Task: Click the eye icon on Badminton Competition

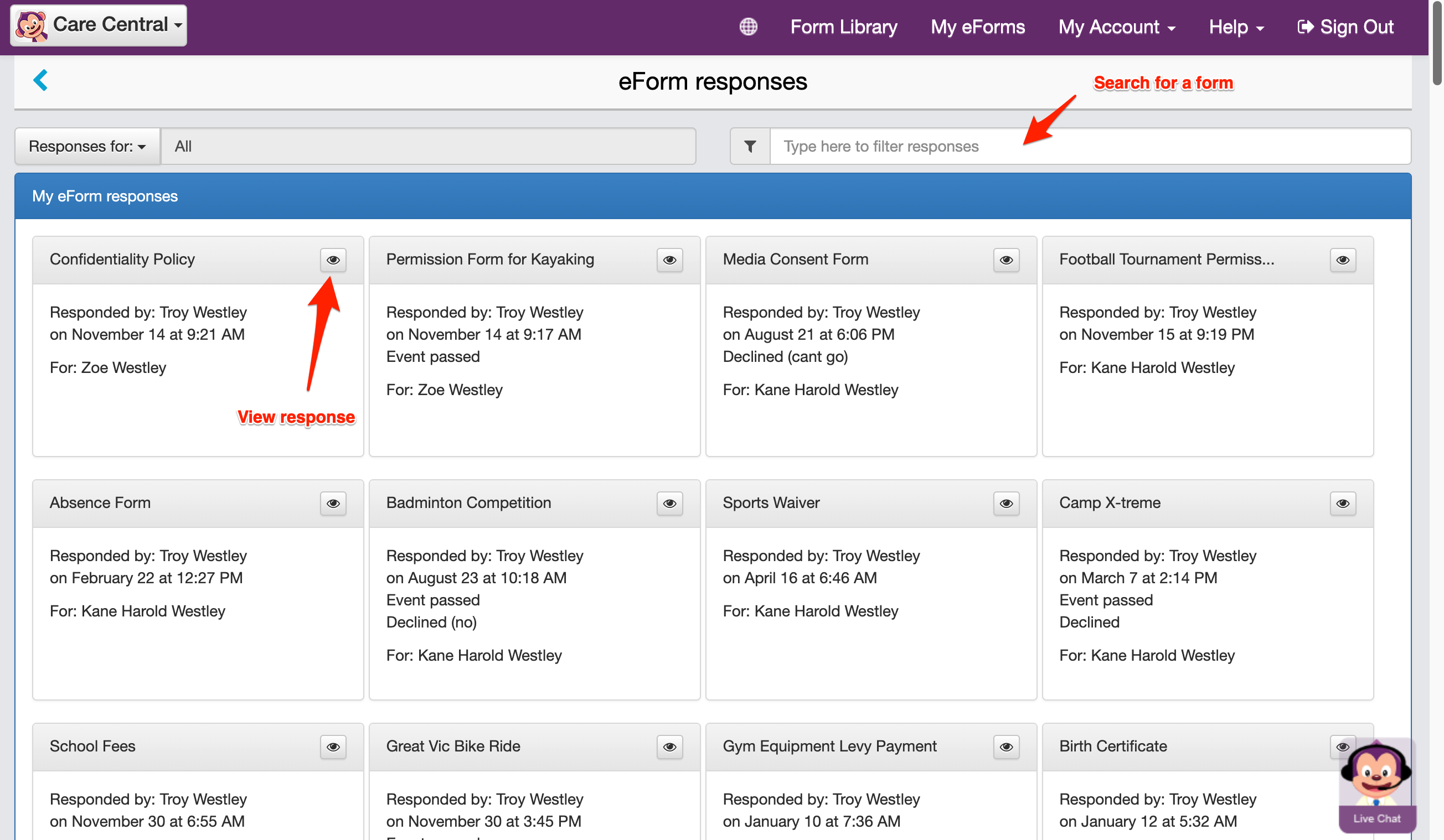Action: pyautogui.click(x=669, y=504)
